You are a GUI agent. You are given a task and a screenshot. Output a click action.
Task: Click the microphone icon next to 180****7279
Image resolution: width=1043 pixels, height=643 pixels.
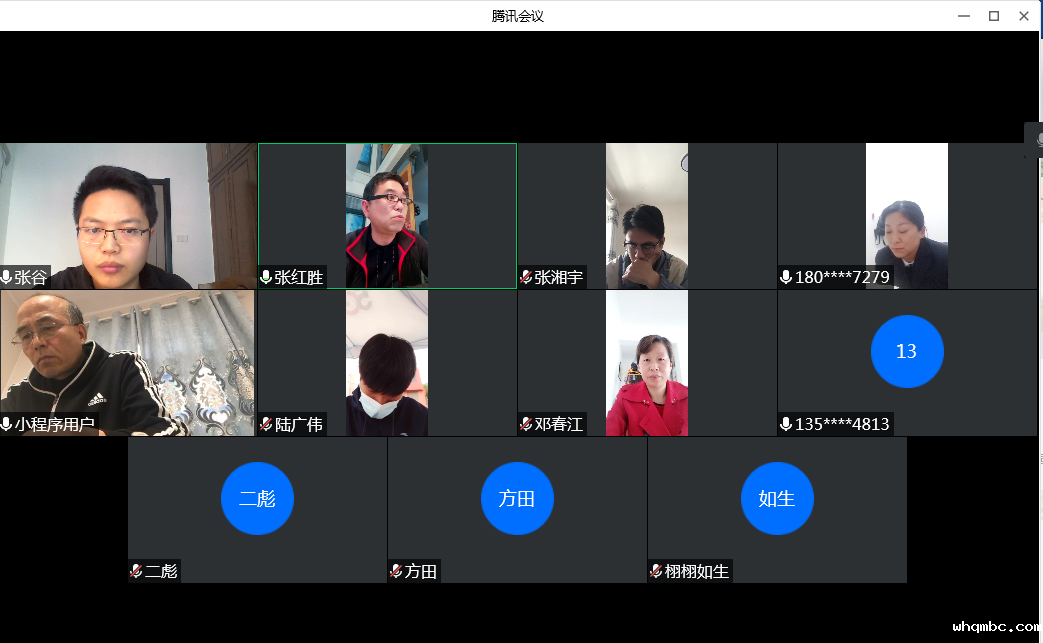786,277
